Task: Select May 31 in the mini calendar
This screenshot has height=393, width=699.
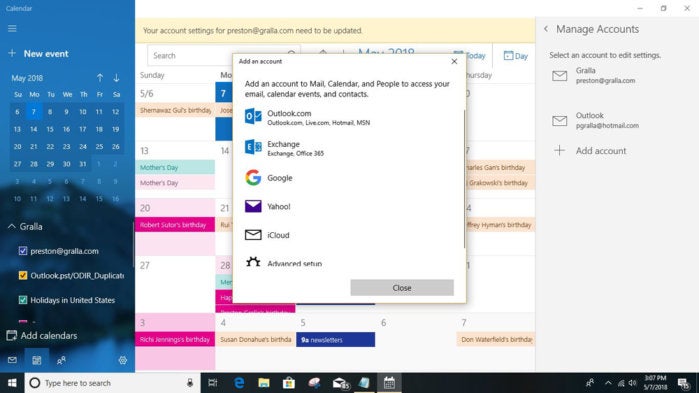Action: pos(83,164)
